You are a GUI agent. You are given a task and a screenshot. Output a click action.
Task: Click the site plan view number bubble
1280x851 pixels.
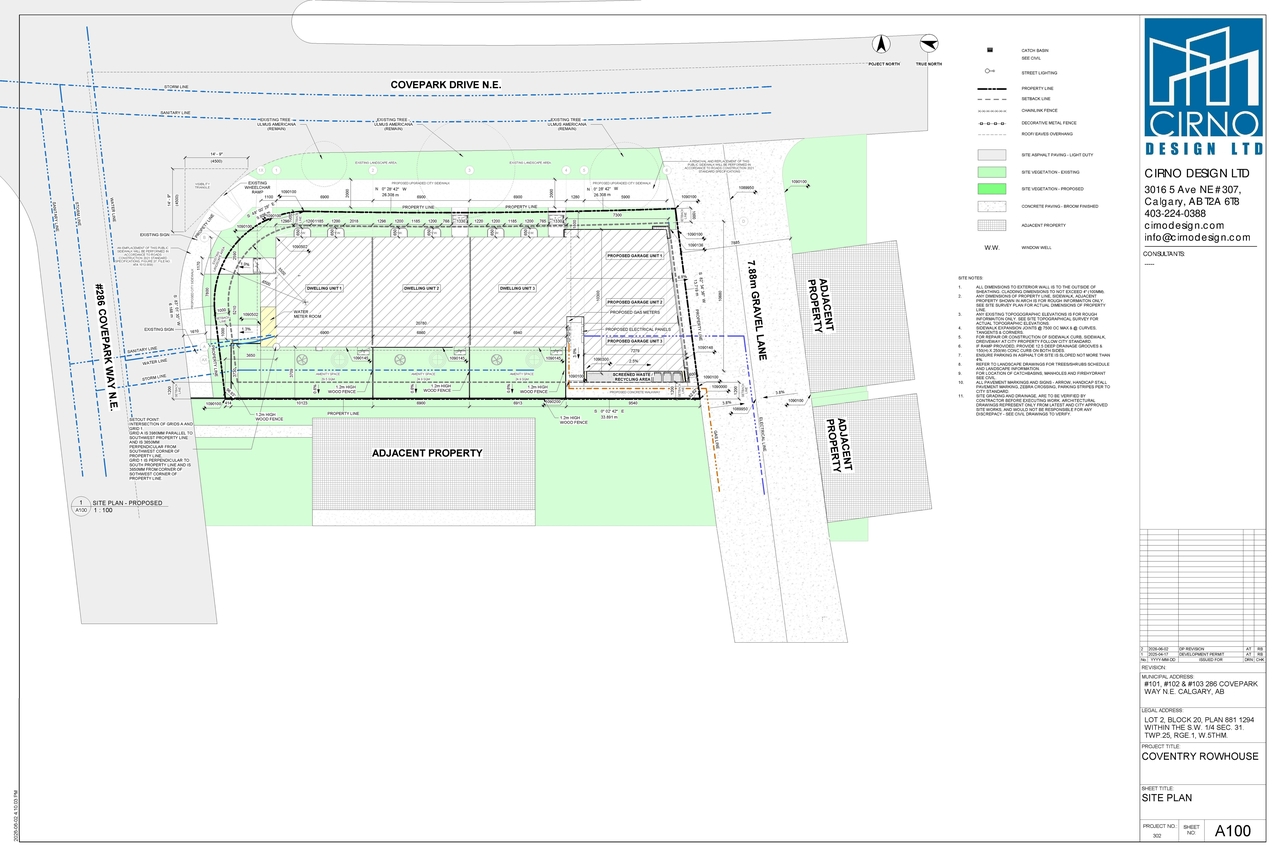(79, 504)
